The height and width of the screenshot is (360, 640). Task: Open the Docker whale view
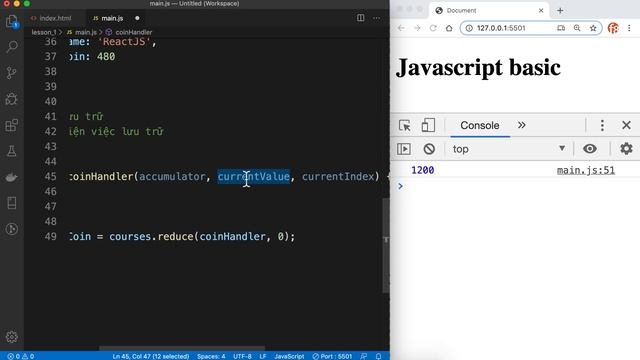(12, 177)
